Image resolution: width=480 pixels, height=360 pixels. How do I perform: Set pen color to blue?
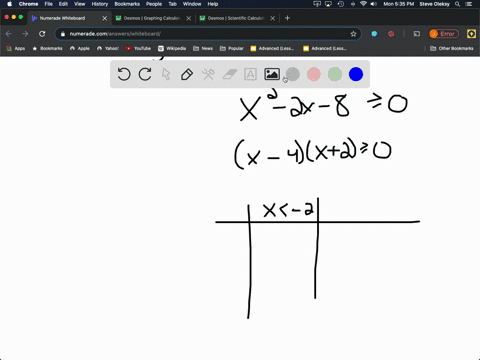click(356, 74)
